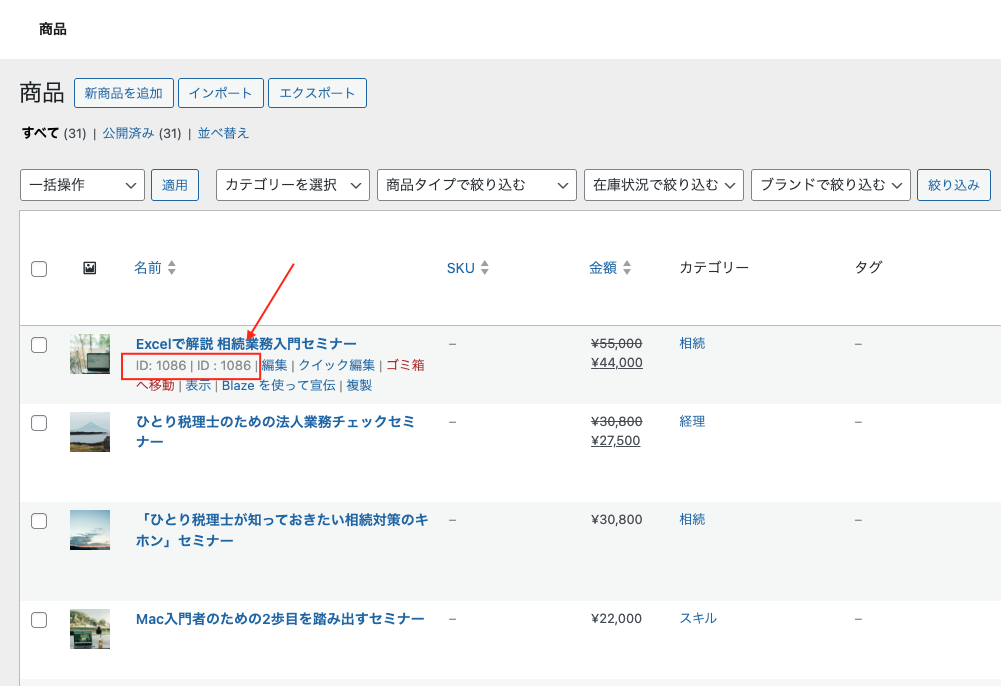
Task: Click the 新商品を追加 button
Action: 124,93
